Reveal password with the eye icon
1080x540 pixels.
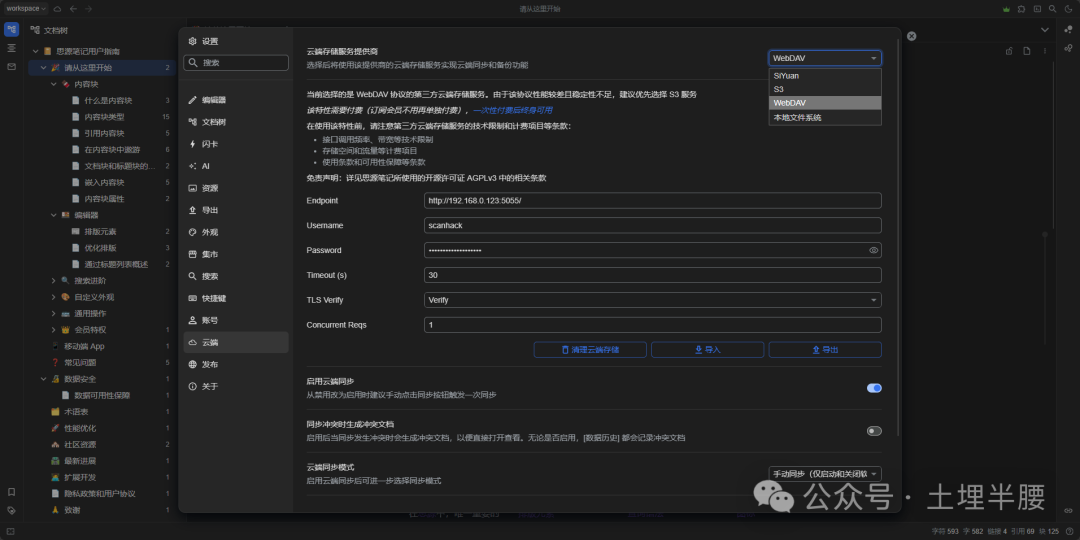pos(873,250)
